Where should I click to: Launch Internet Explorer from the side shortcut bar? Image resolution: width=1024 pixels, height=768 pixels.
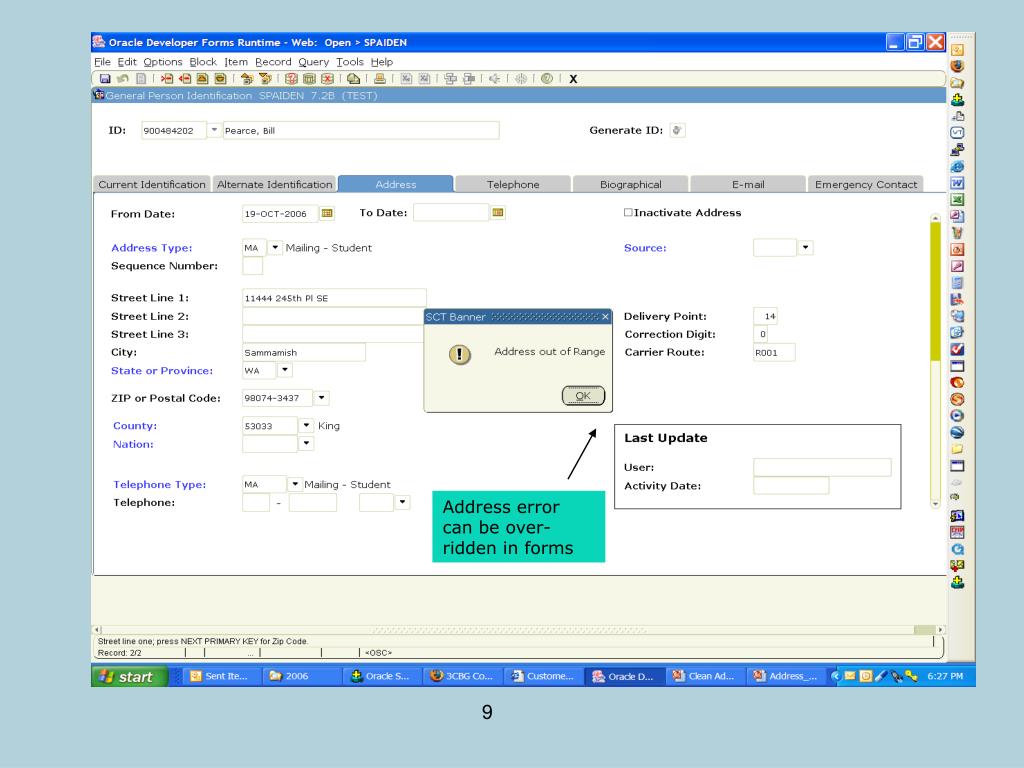957,167
